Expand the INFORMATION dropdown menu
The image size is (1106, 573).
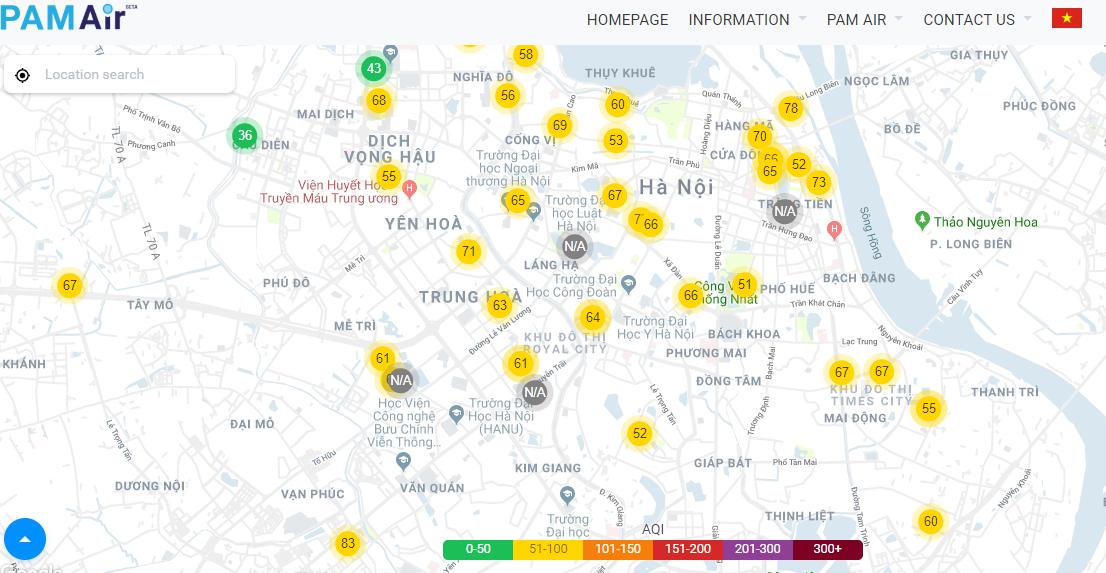(x=746, y=20)
